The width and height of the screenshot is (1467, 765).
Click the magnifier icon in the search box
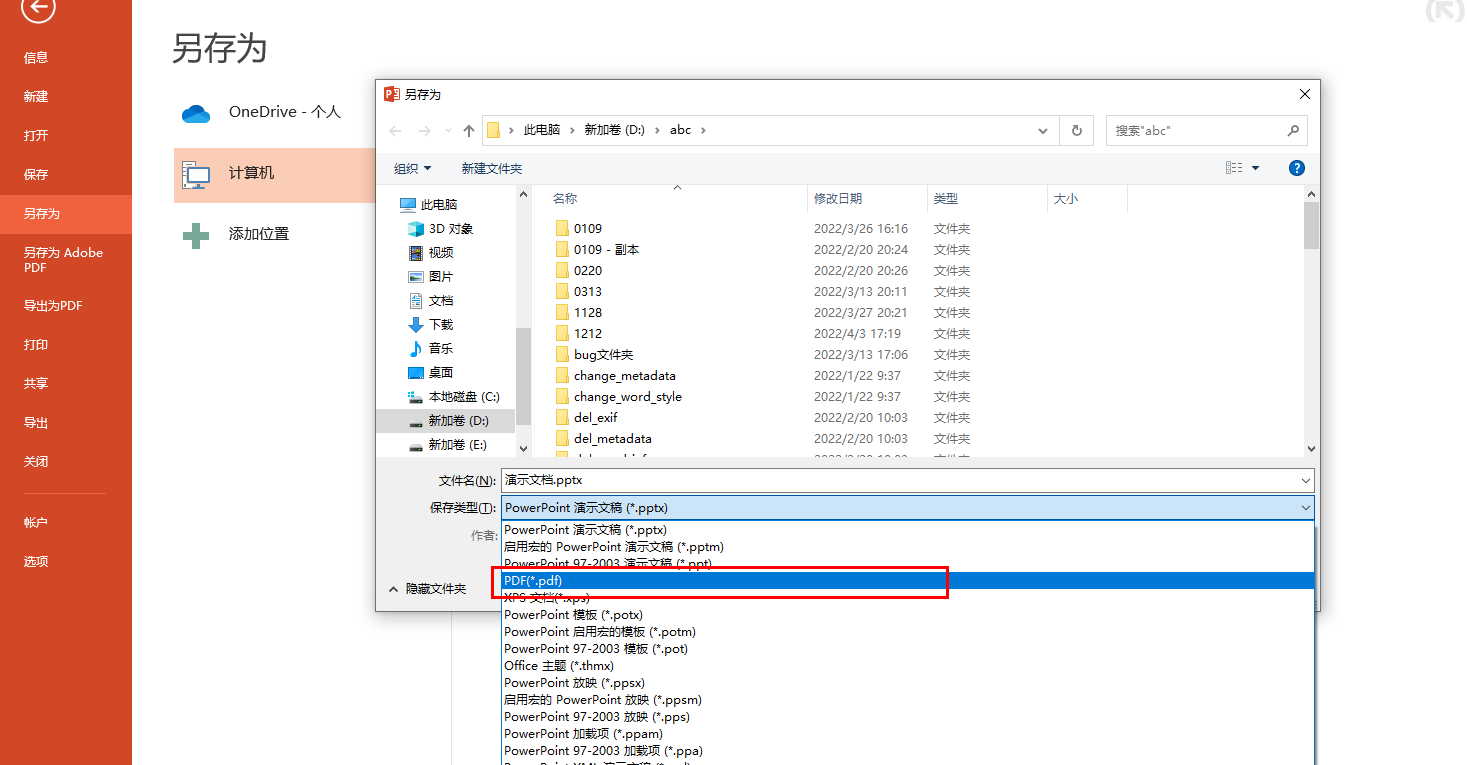coord(1293,131)
